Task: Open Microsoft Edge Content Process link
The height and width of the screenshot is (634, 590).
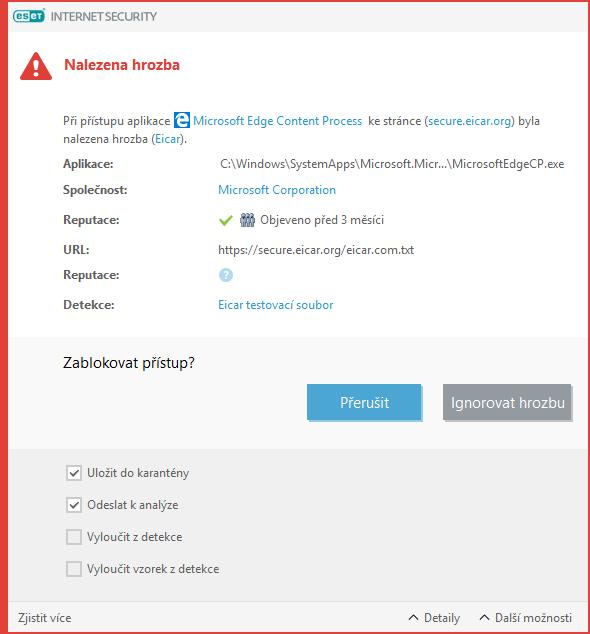Action: pos(277,121)
